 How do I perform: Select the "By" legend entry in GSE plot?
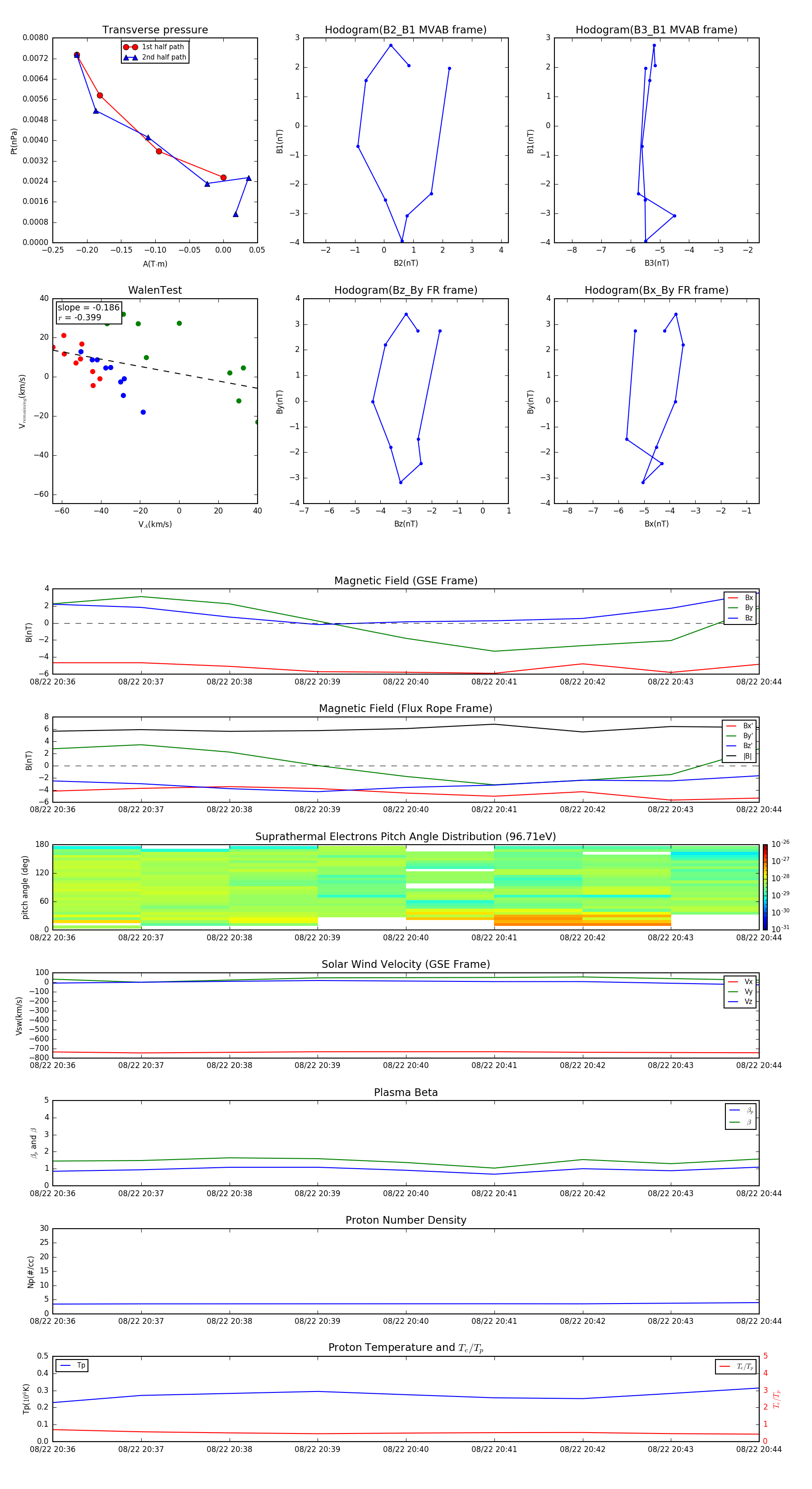click(x=740, y=607)
